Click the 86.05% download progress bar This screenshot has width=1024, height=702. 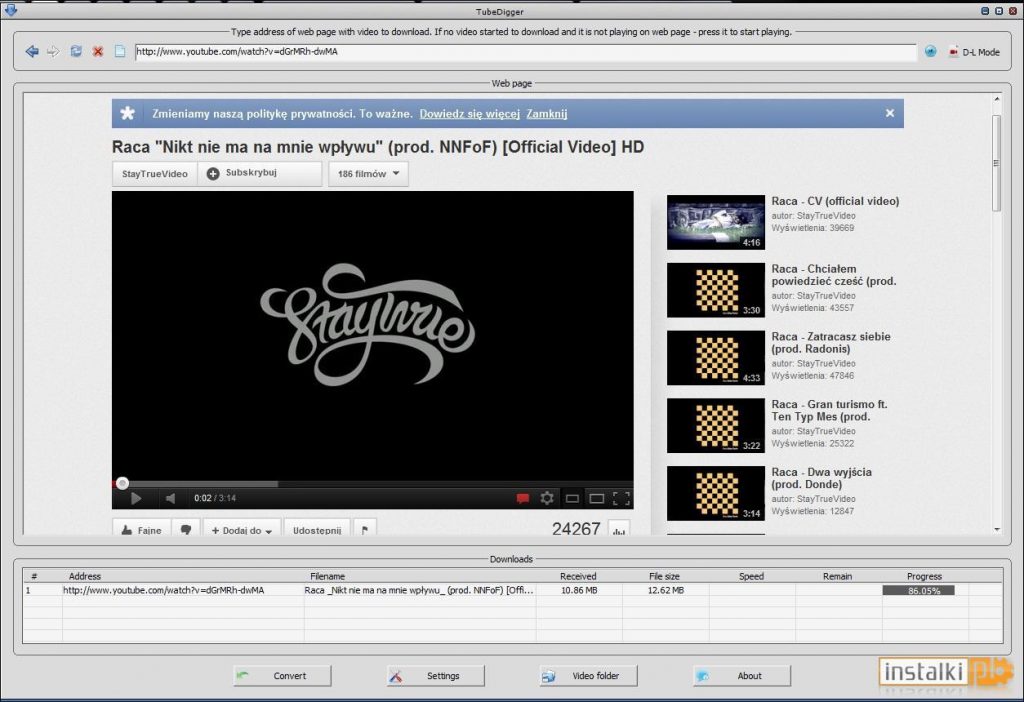tap(918, 590)
